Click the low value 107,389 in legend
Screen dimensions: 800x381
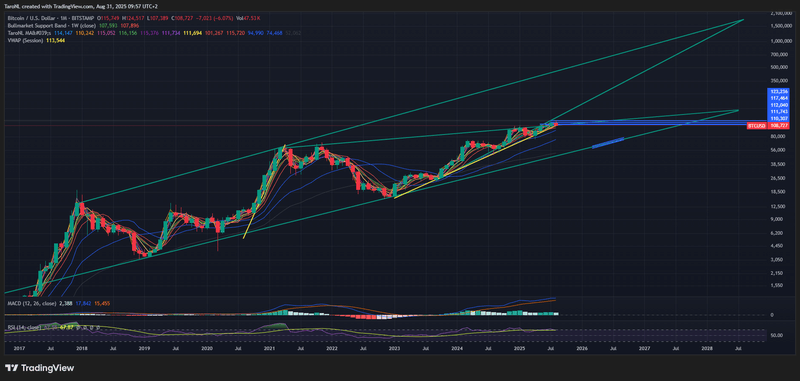click(159, 18)
